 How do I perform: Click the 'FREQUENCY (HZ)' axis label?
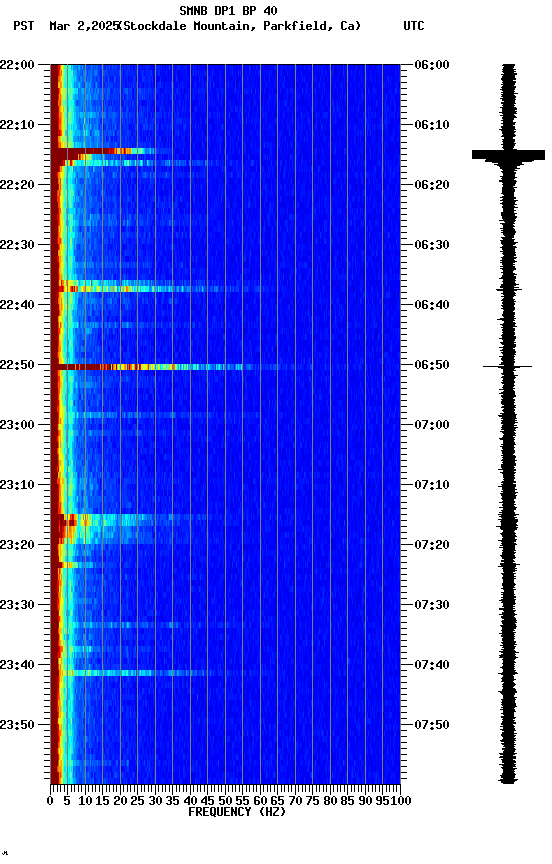(x=237, y=812)
